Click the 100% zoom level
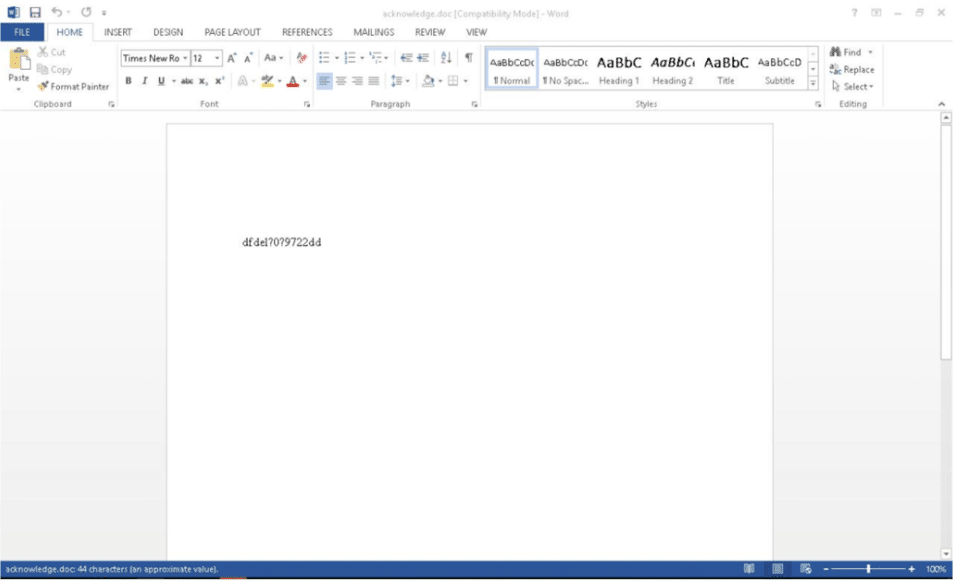953x582 pixels. click(x=936, y=569)
